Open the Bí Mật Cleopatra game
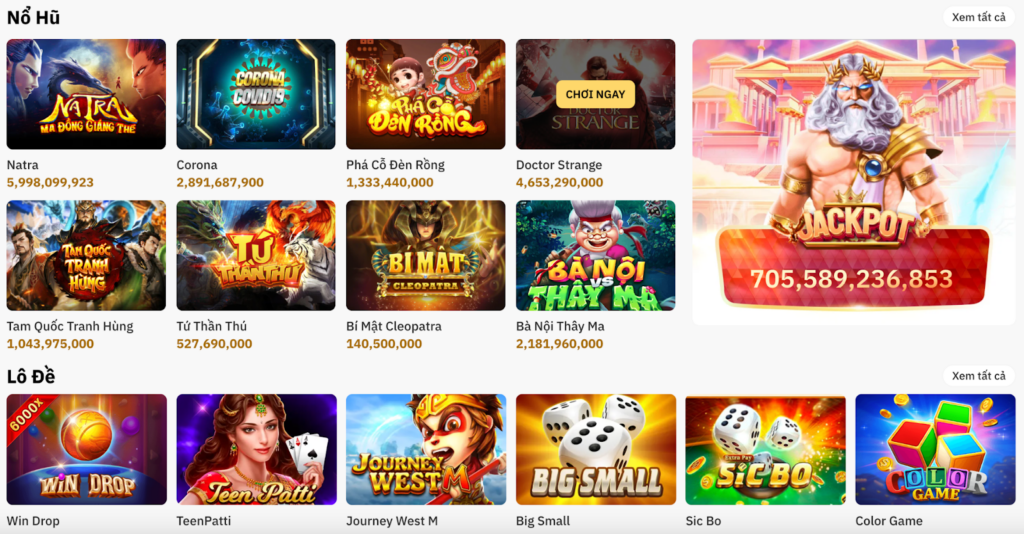1024x534 pixels. pyautogui.click(x=426, y=255)
